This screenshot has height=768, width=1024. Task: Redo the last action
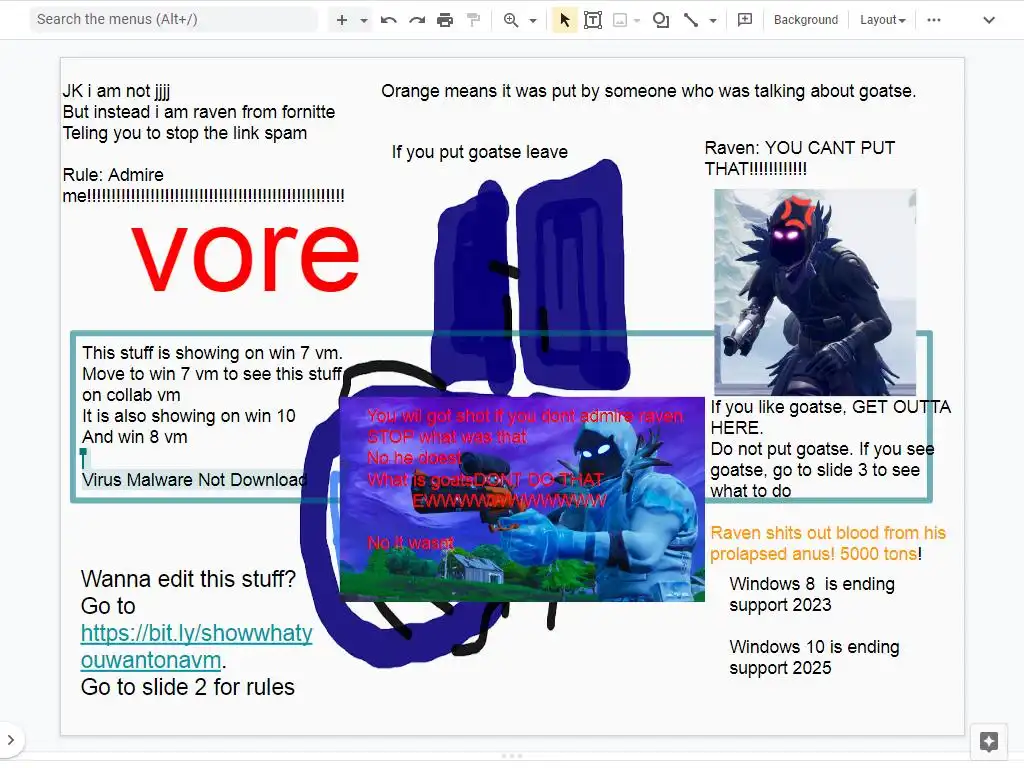[x=417, y=20]
